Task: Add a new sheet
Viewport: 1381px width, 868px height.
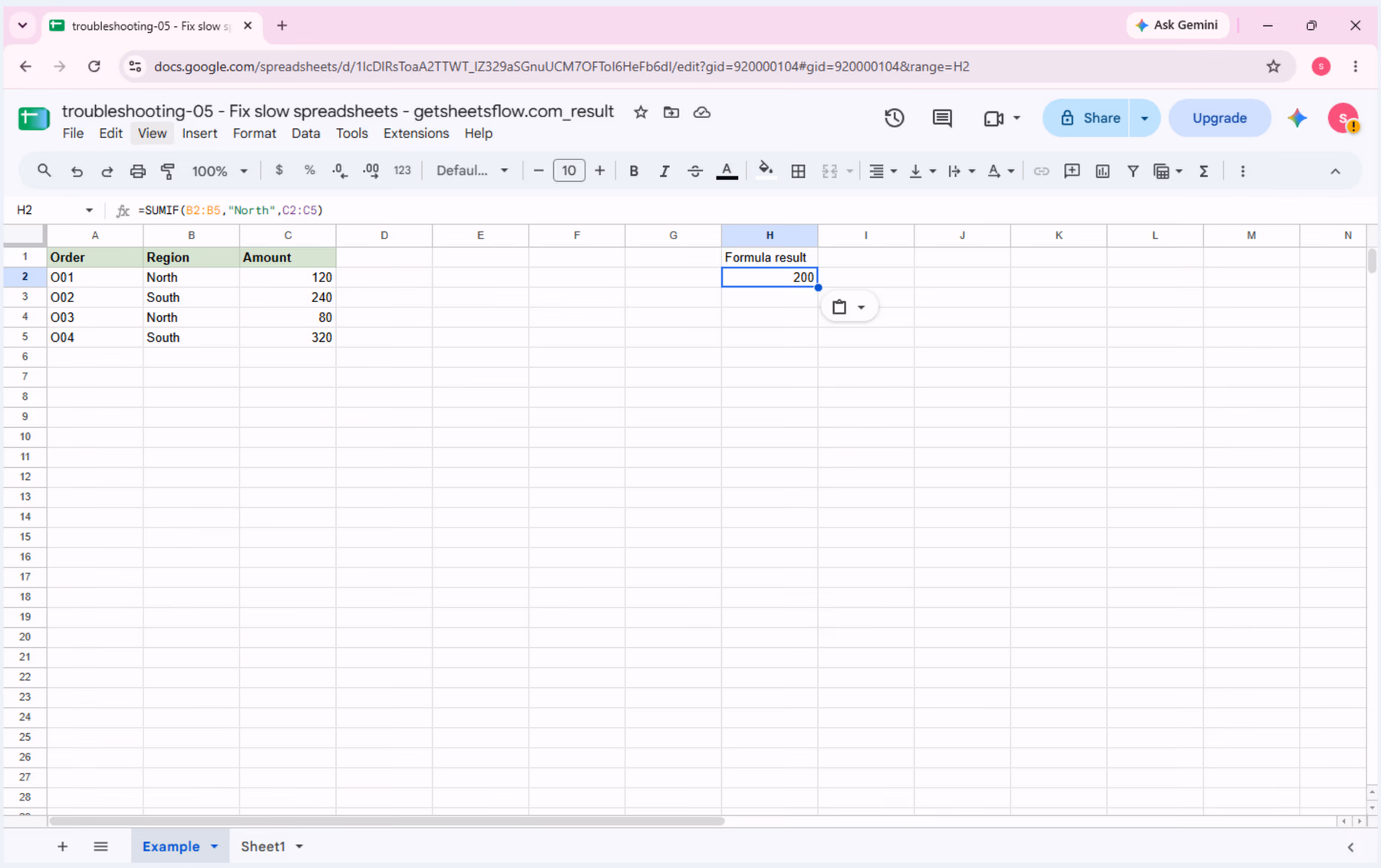Action: [x=62, y=847]
